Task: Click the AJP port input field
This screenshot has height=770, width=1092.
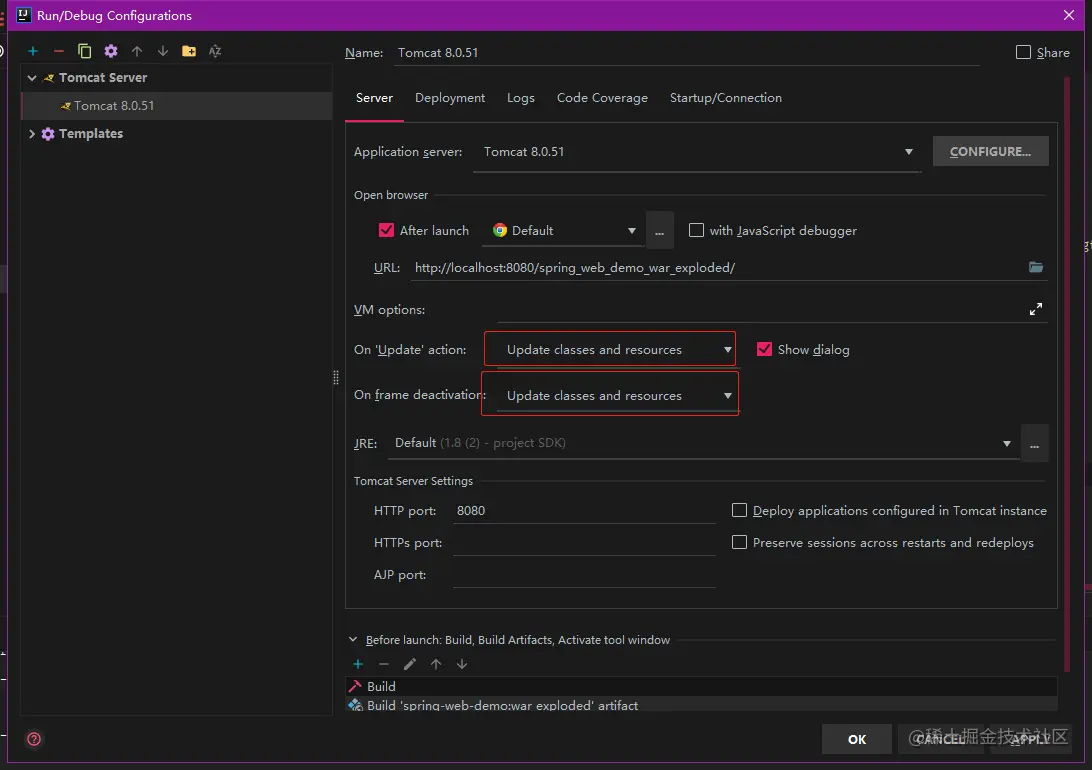Action: click(x=584, y=574)
